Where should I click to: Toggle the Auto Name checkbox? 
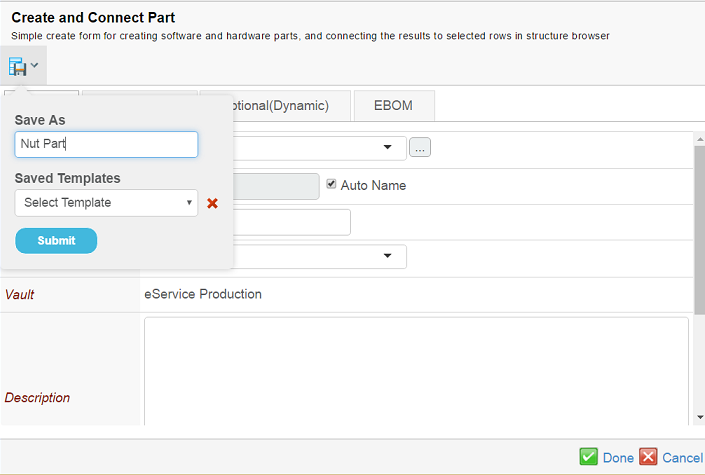[x=332, y=185]
